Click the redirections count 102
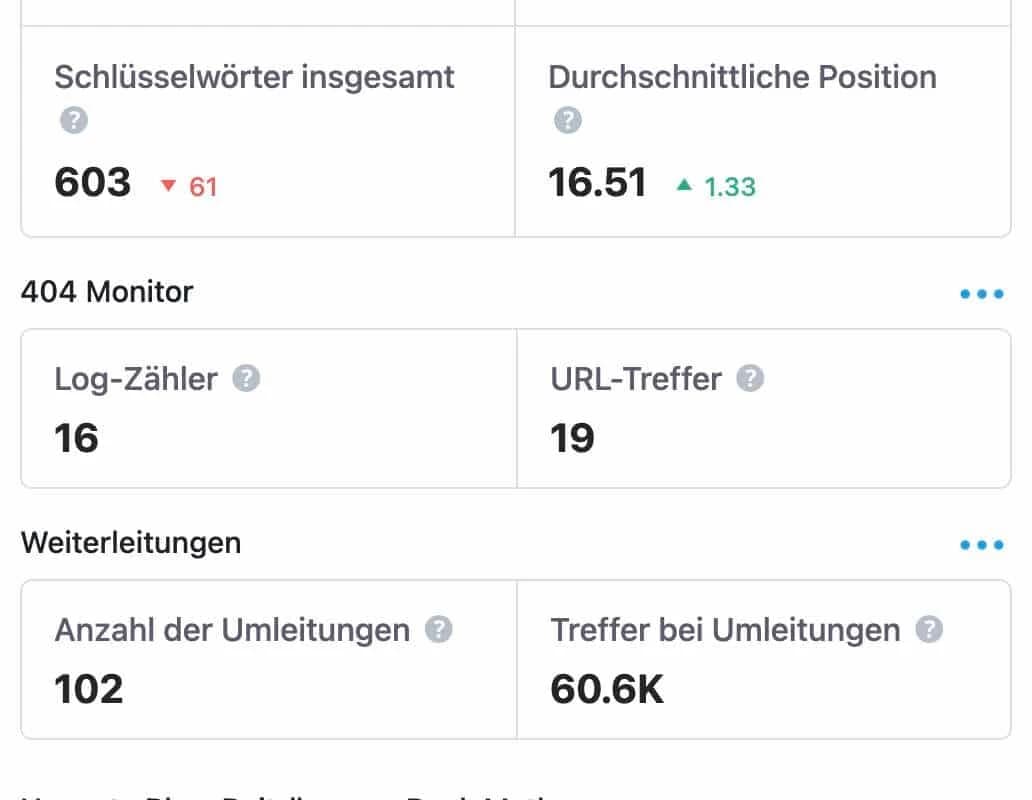The image size is (1032, 800). click(89, 689)
